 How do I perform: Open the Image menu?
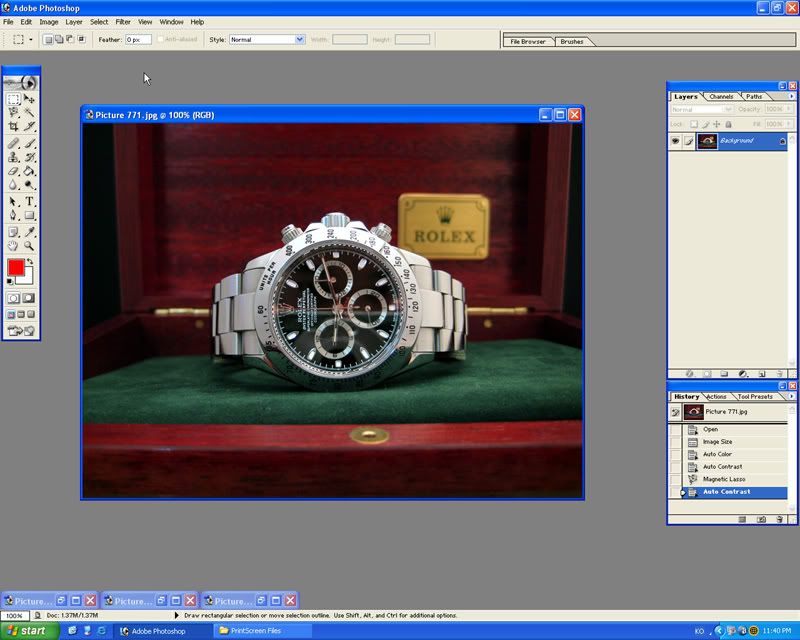pos(48,22)
